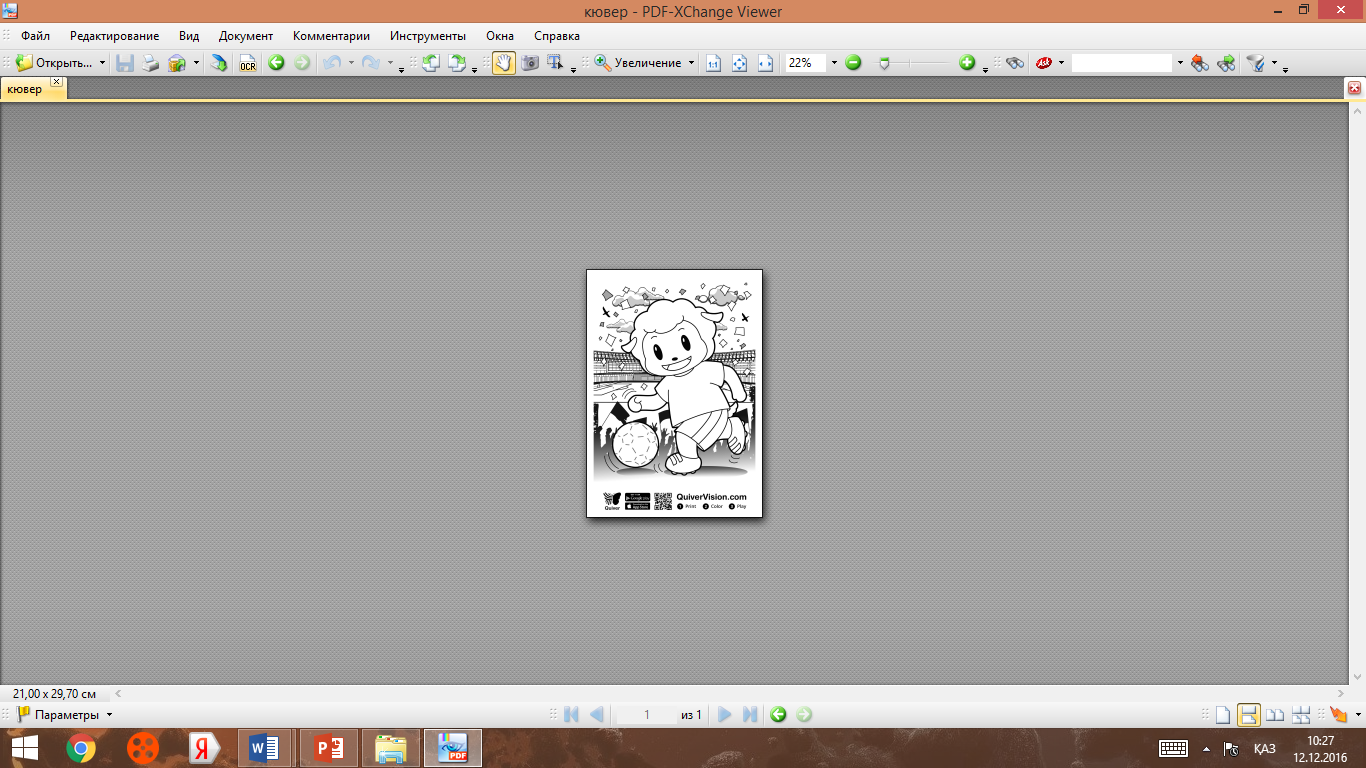Select the Snapshot camera tool
The height and width of the screenshot is (768, 1366).
tap(530, 63)
